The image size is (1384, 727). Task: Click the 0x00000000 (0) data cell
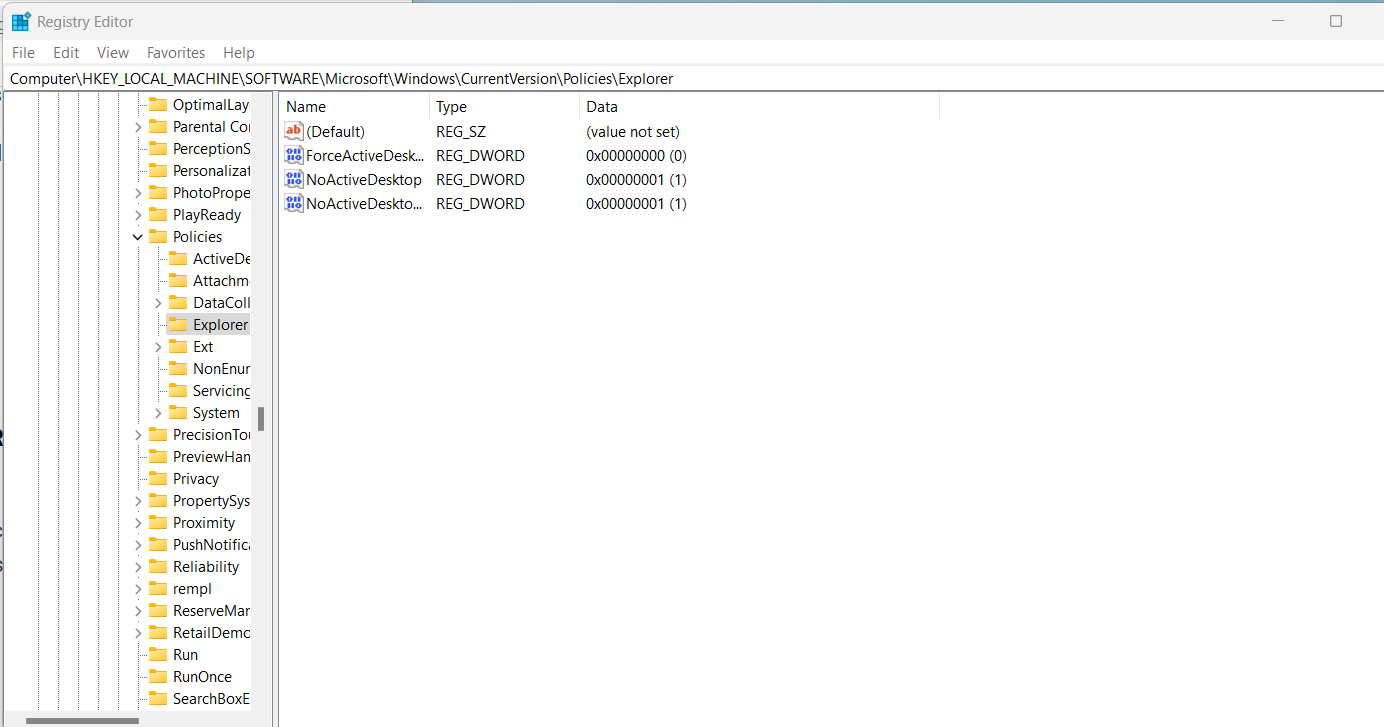(636, 156)
